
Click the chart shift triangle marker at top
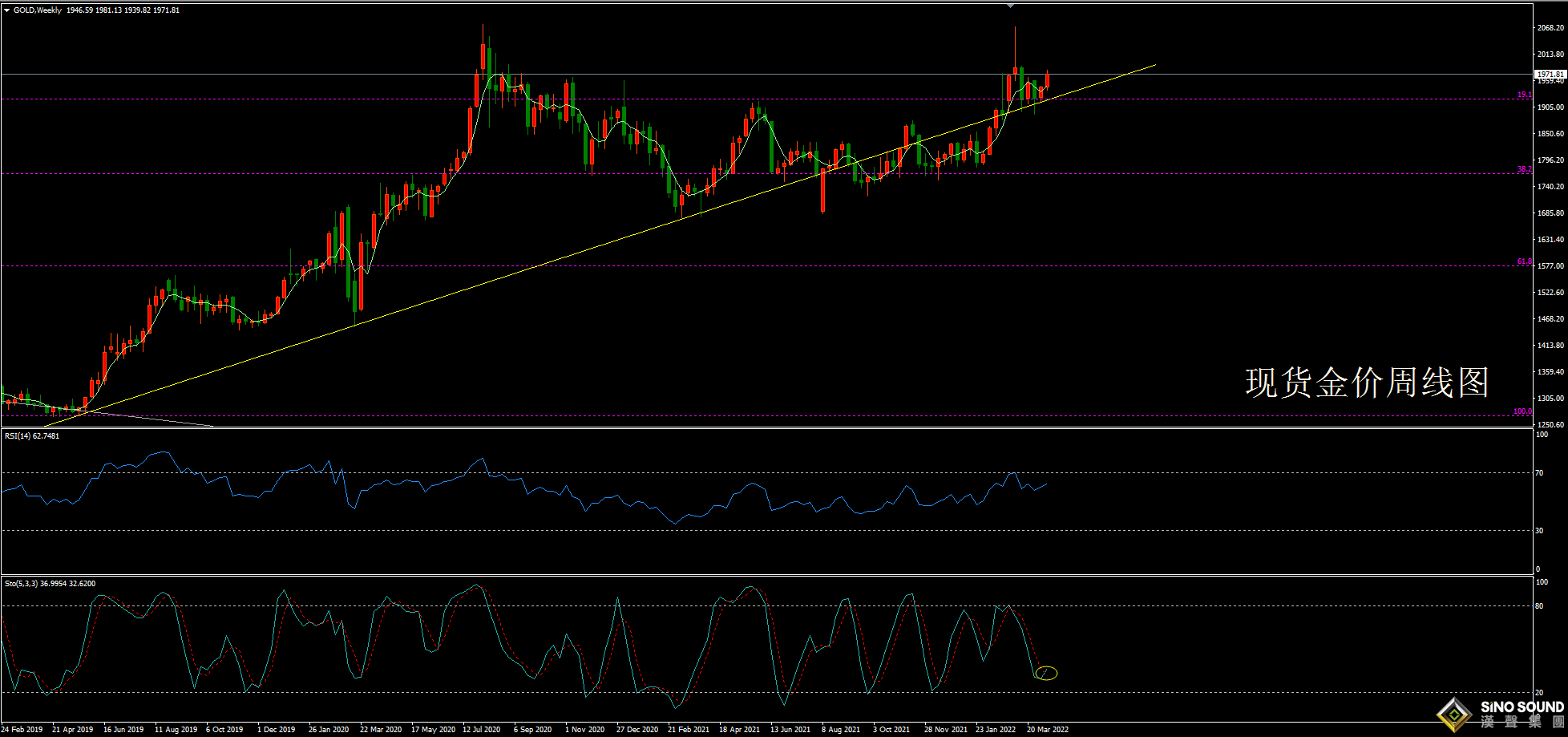1010,6
